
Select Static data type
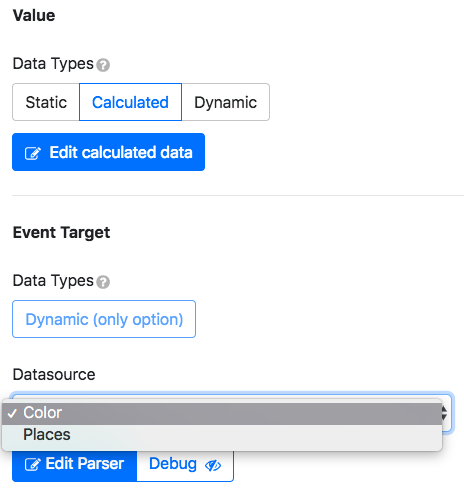pos(46,102)
